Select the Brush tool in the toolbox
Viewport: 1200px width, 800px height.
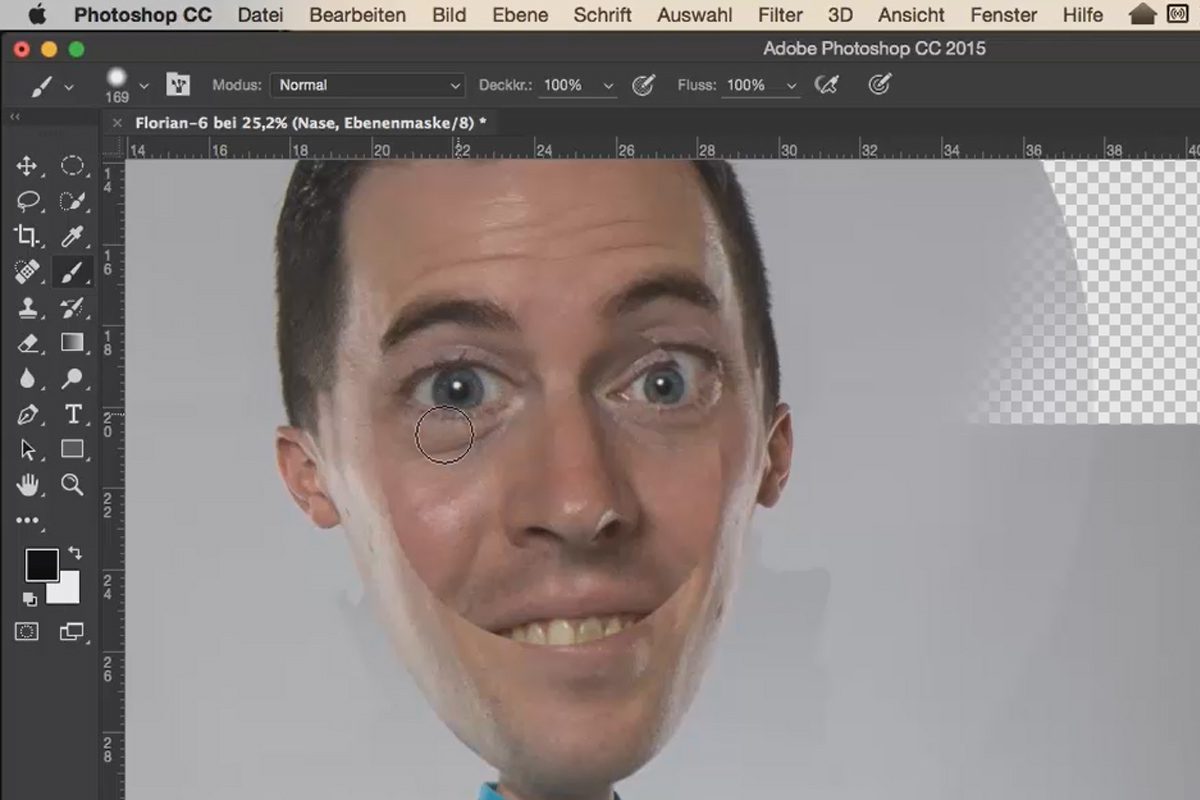tap(72, 272)
